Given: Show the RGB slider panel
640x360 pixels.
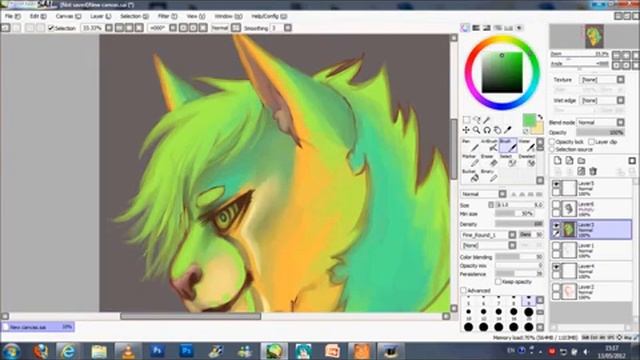Looking at the screenshot, I should [476, 28].
